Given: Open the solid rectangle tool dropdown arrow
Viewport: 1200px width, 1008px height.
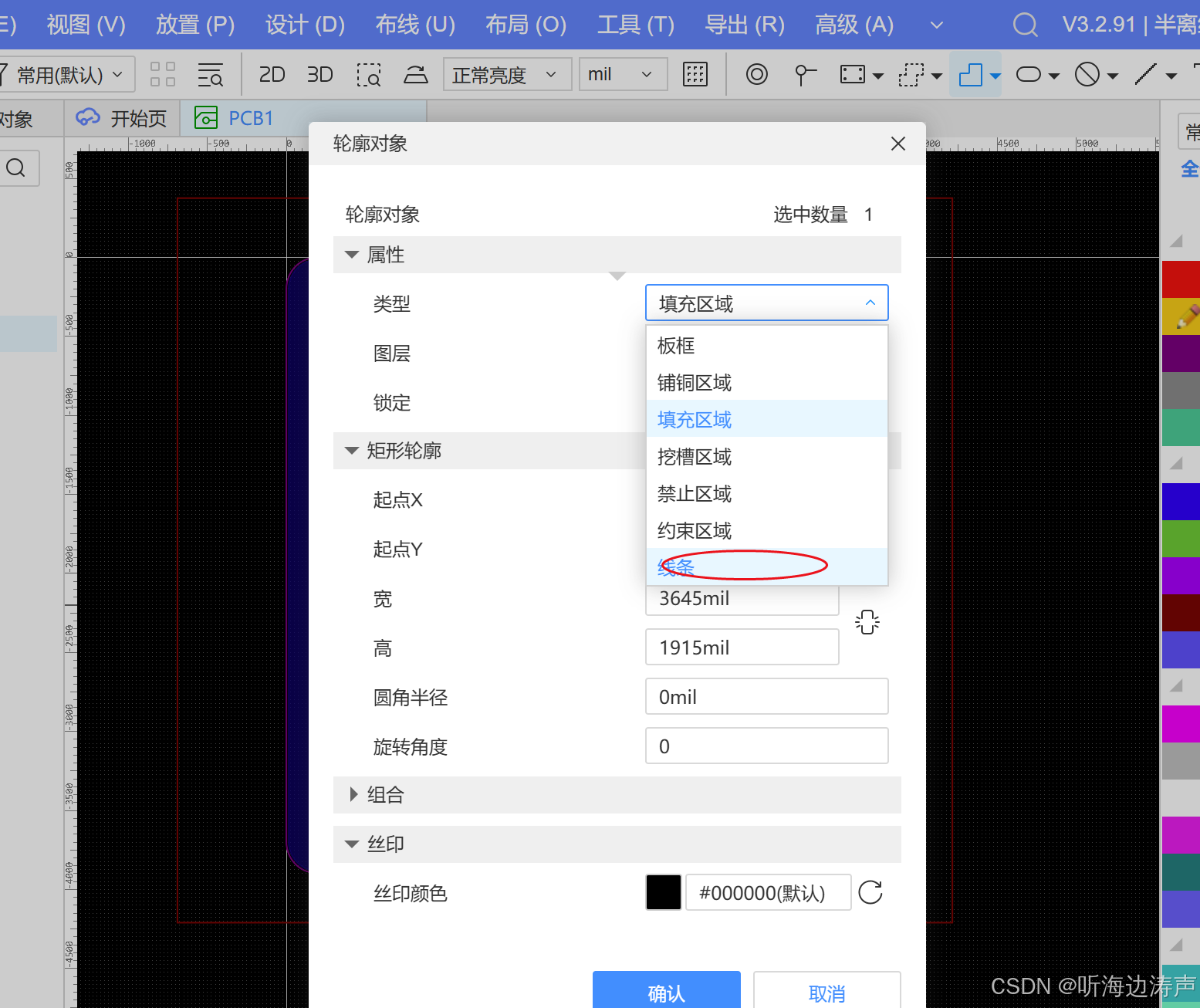Looking at the screenshot, I should pyautogui.click(x=878, y=76).
